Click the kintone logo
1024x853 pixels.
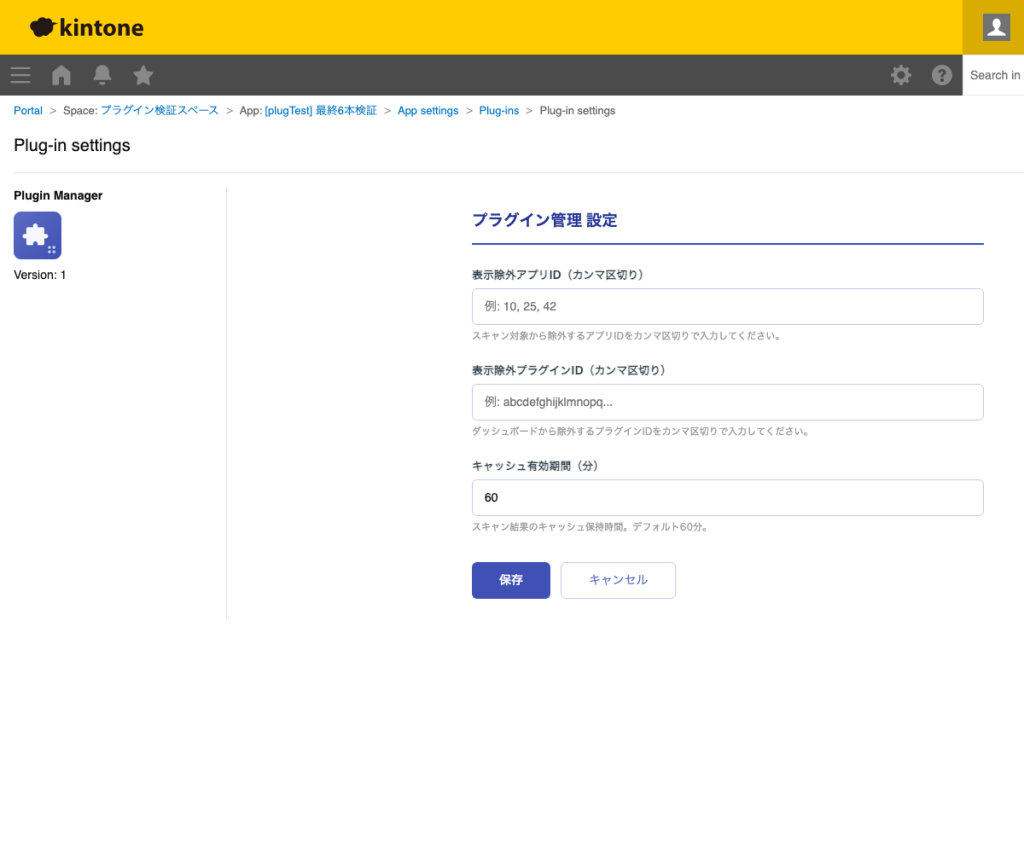(x=86, y=27)
